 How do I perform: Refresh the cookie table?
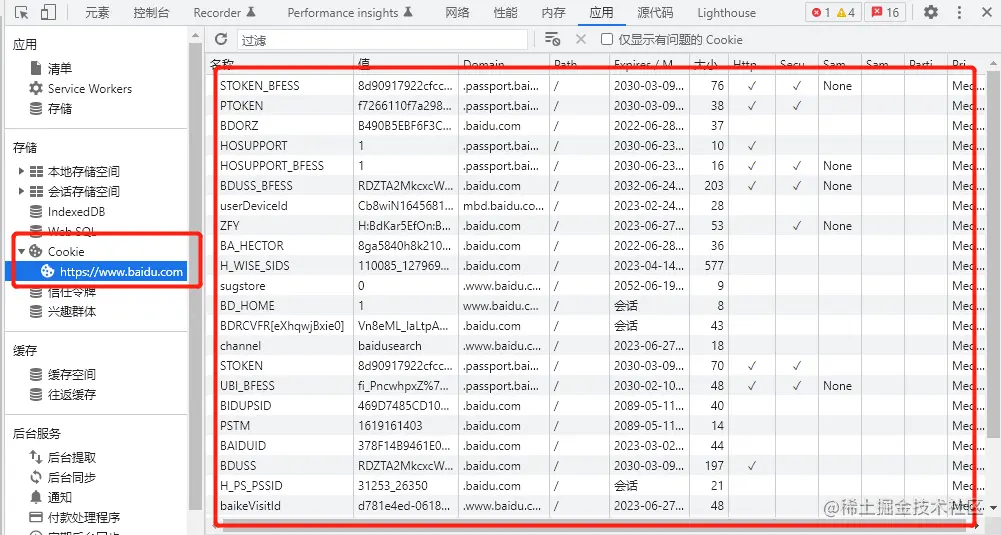[x=221, y=40]
